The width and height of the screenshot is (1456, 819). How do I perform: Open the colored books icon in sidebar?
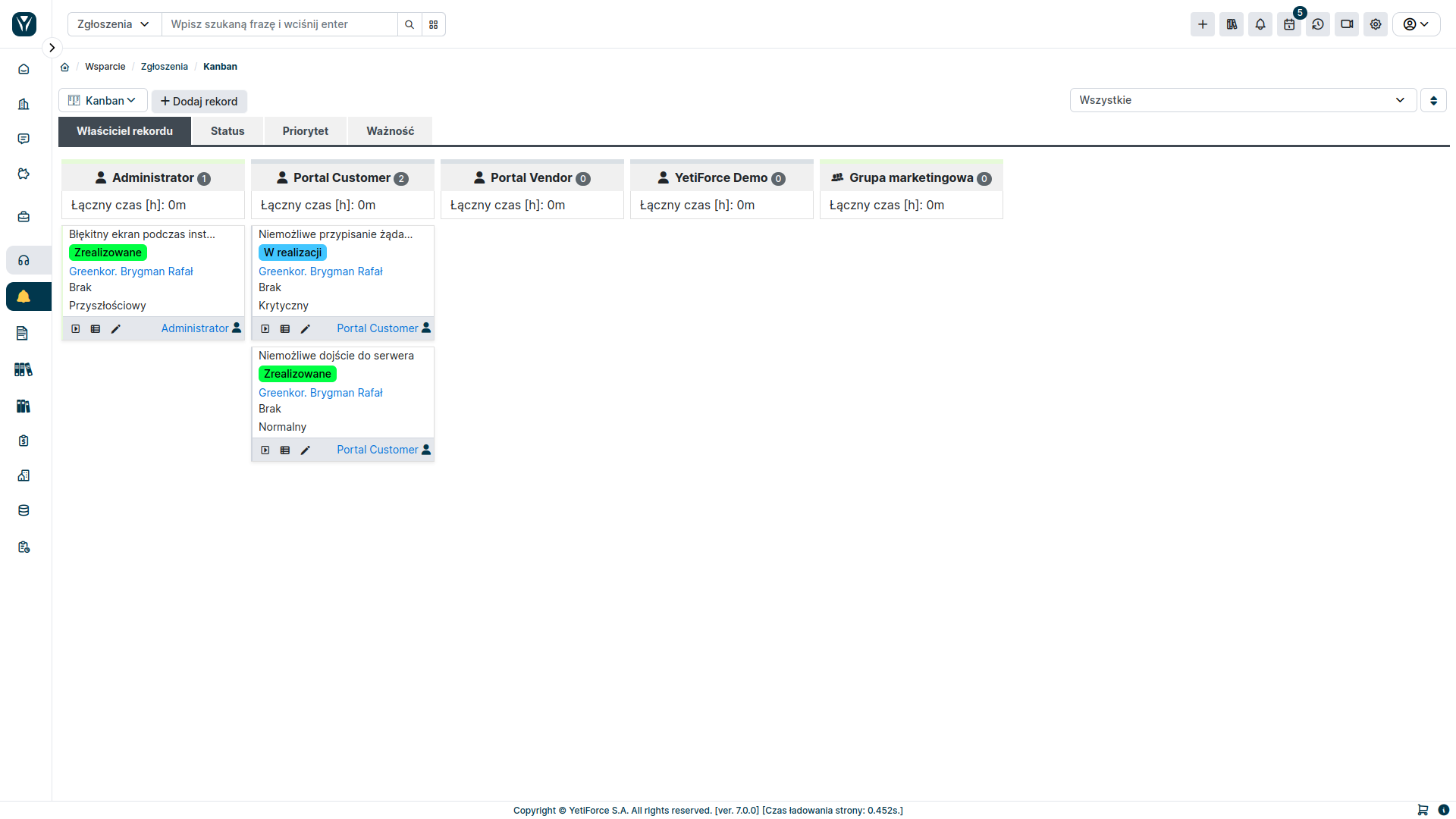[24, 369]
